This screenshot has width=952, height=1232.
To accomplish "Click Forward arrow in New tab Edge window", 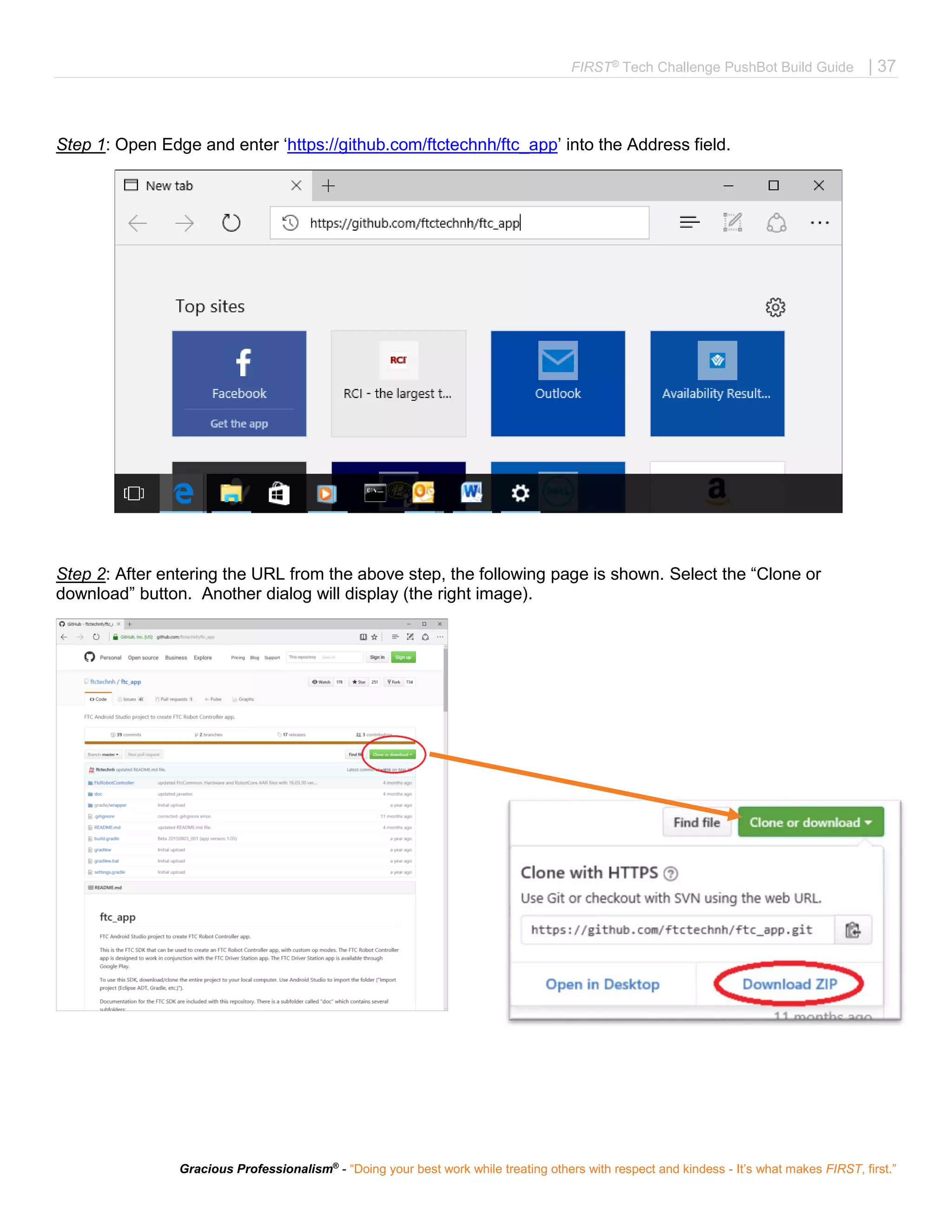I will point(185,223).
